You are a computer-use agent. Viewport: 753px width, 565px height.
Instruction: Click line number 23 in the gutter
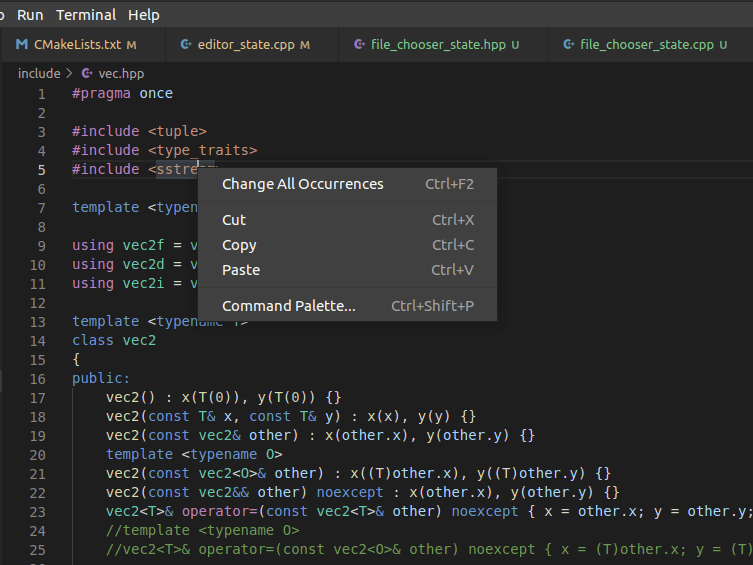[x=37, y=512]
